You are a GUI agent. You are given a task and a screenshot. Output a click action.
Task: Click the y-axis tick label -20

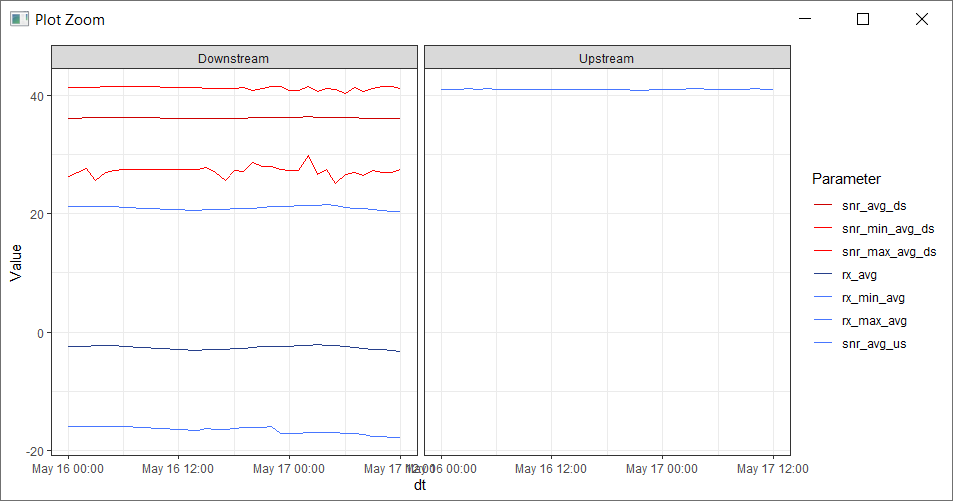tap(34, 451)
